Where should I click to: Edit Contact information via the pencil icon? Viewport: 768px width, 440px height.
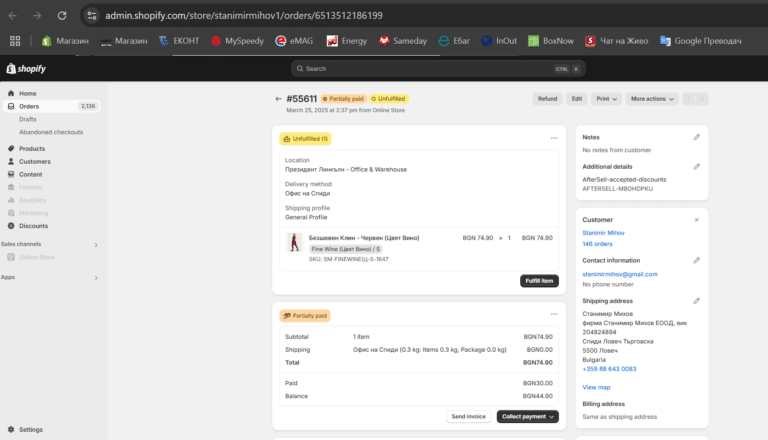coord(697,260)
